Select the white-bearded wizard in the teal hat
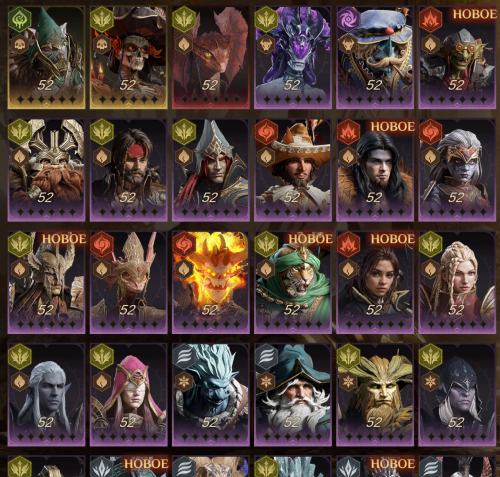The height and width of the screenshot is (477, 500). point(293,395)
